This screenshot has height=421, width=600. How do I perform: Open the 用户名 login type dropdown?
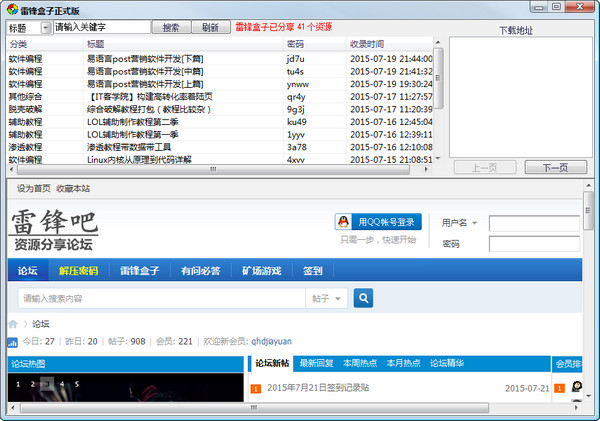tap(474, 223)
